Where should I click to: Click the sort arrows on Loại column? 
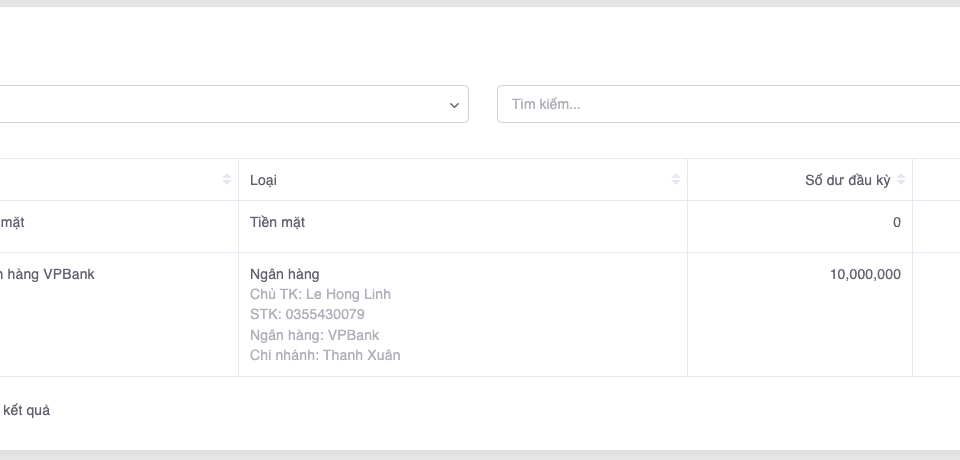(x=676, y=180)
